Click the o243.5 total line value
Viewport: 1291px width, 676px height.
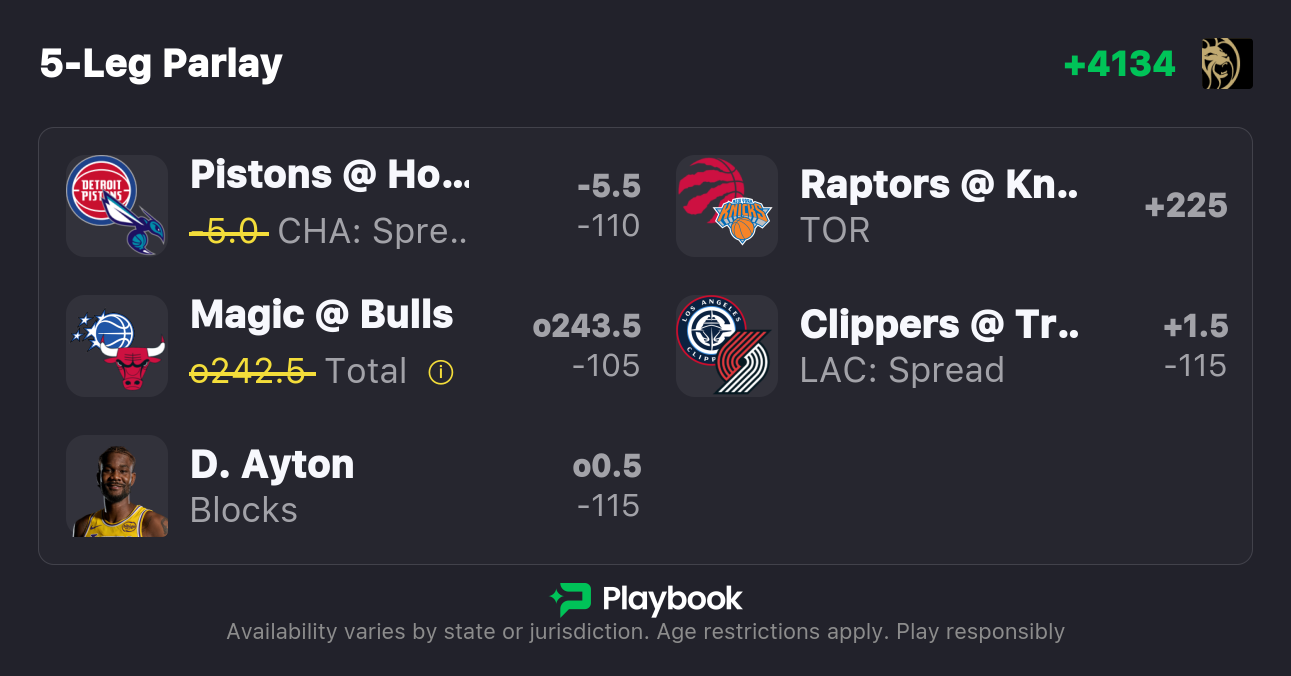pos(586,326)
